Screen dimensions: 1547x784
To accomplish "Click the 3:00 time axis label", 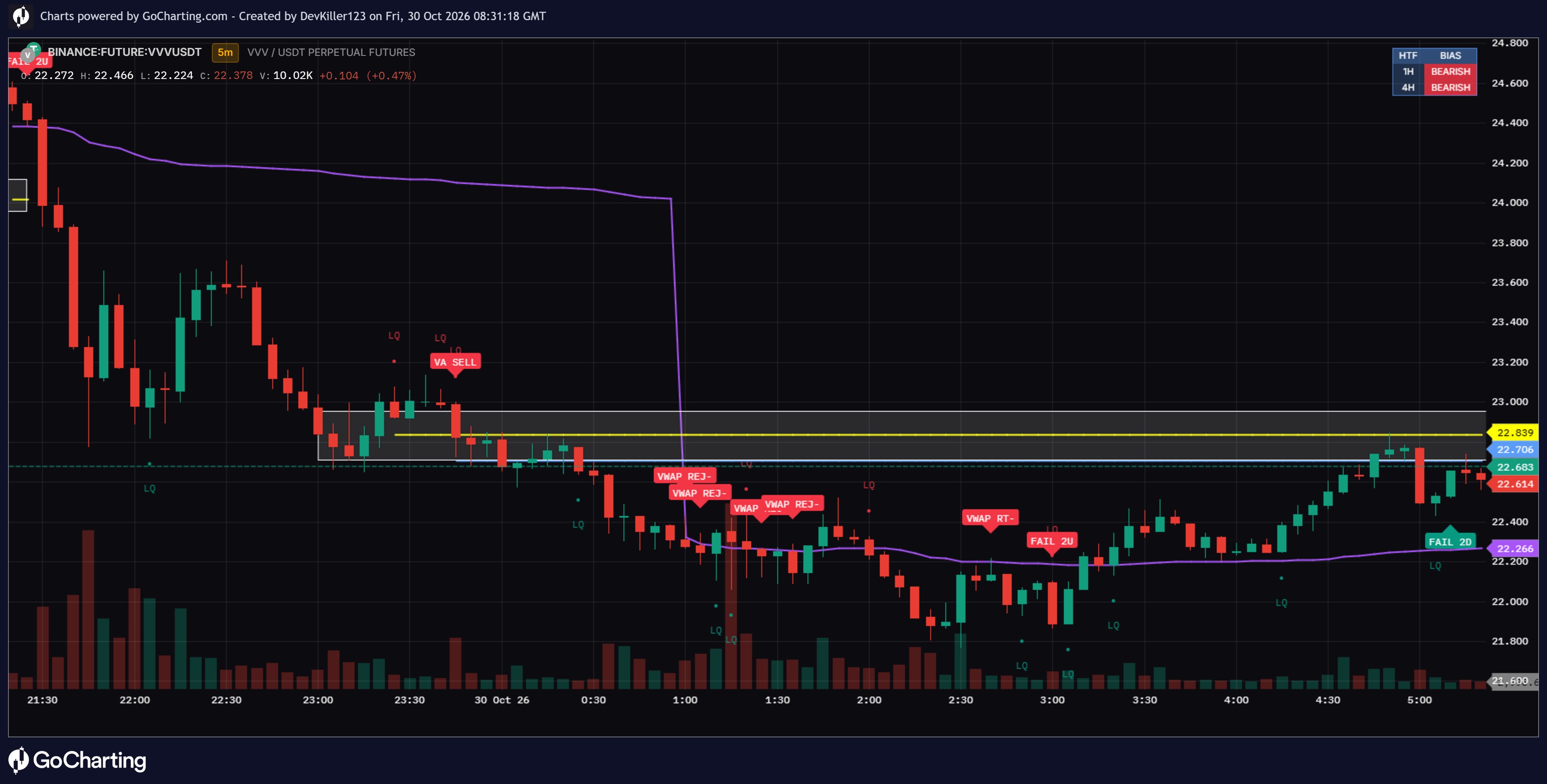I will click(x=1052, y=700).
